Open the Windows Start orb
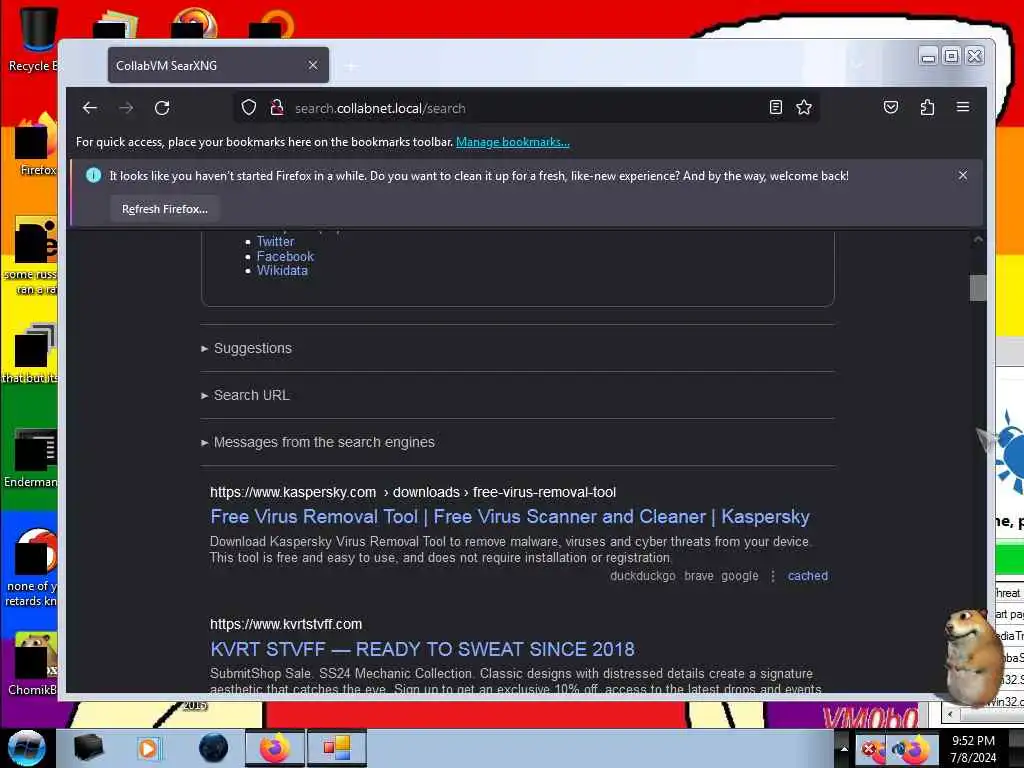Screen dimensions: 1024x768 [x=26, y=748]
